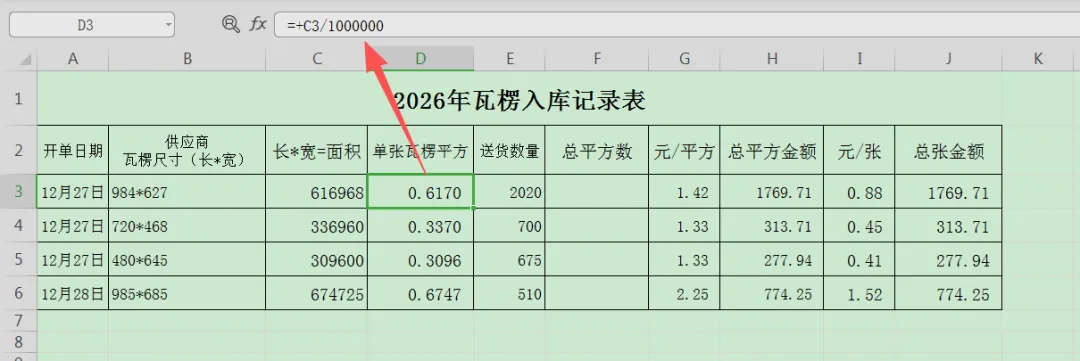The width and height of the screenshot is (1080, 361).
Task: Select row 7 header
Action: point(19,320)
